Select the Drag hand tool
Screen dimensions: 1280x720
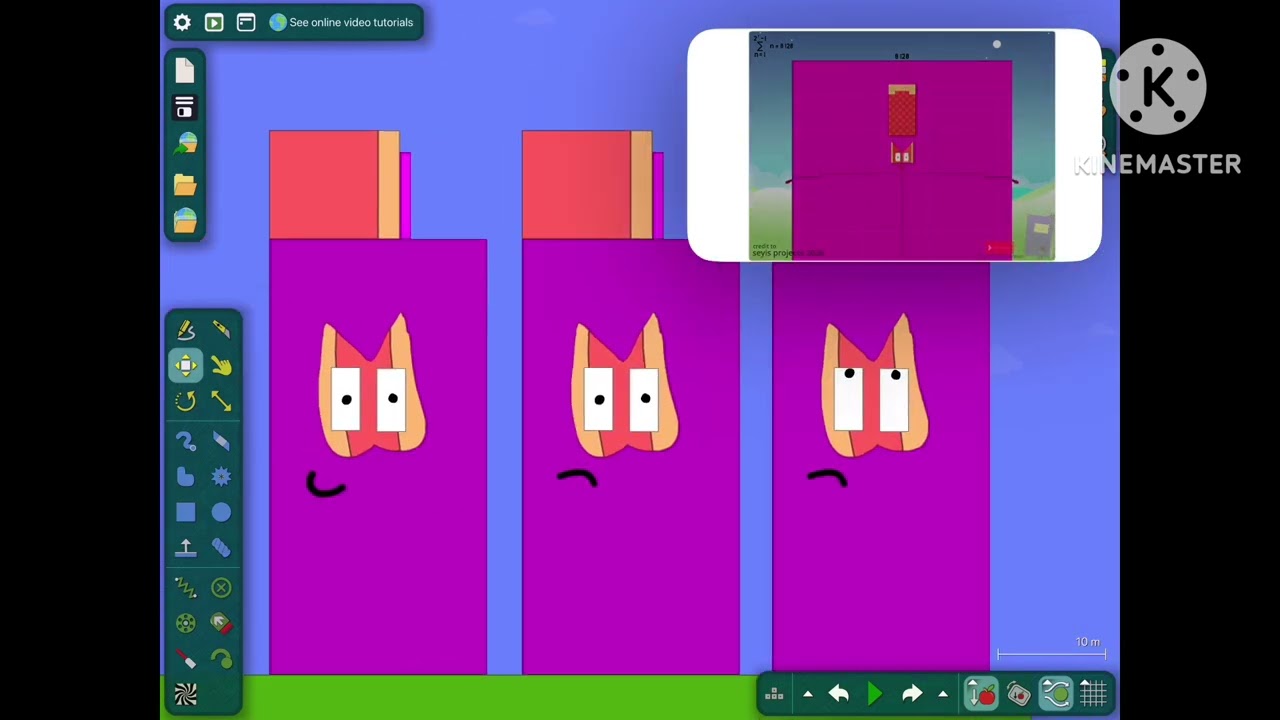(x=221, y=365)
